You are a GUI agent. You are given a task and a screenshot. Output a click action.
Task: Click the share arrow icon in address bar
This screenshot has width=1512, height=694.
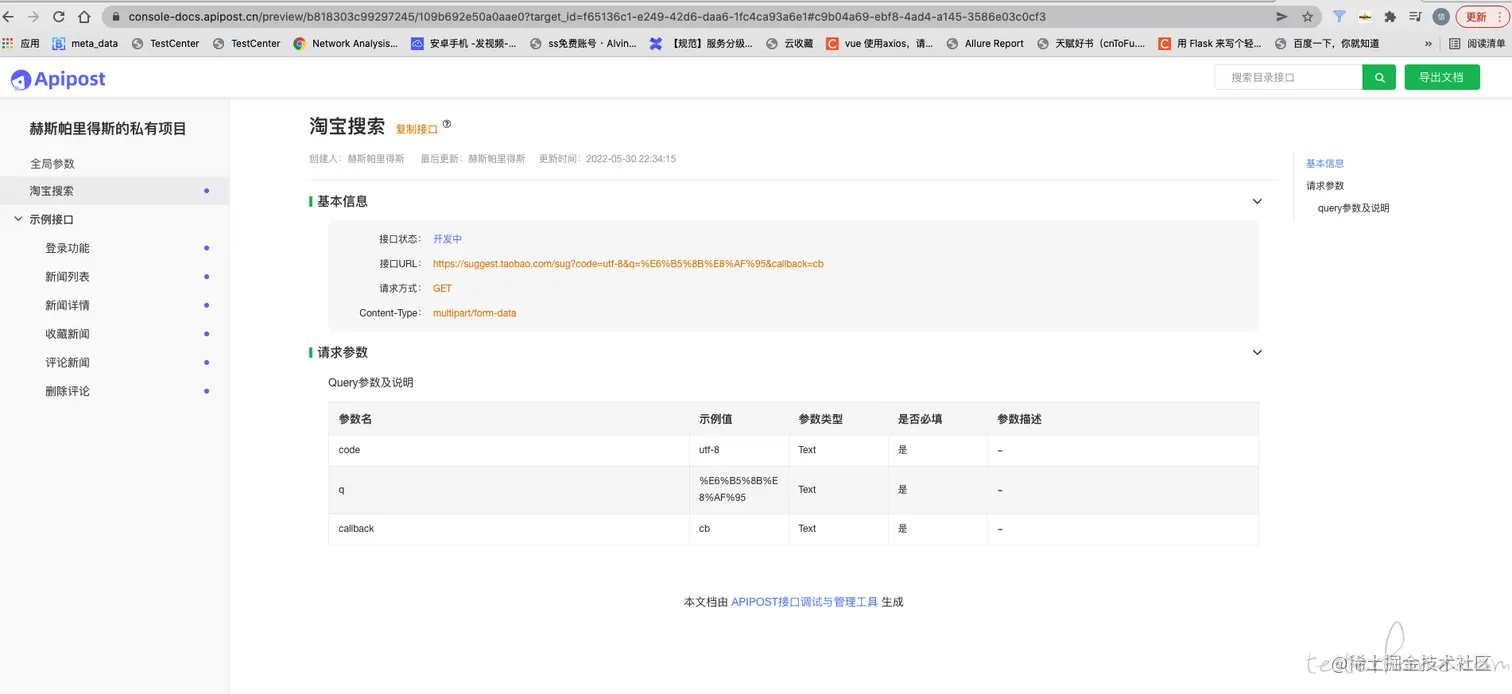(x=1282, y=17)
